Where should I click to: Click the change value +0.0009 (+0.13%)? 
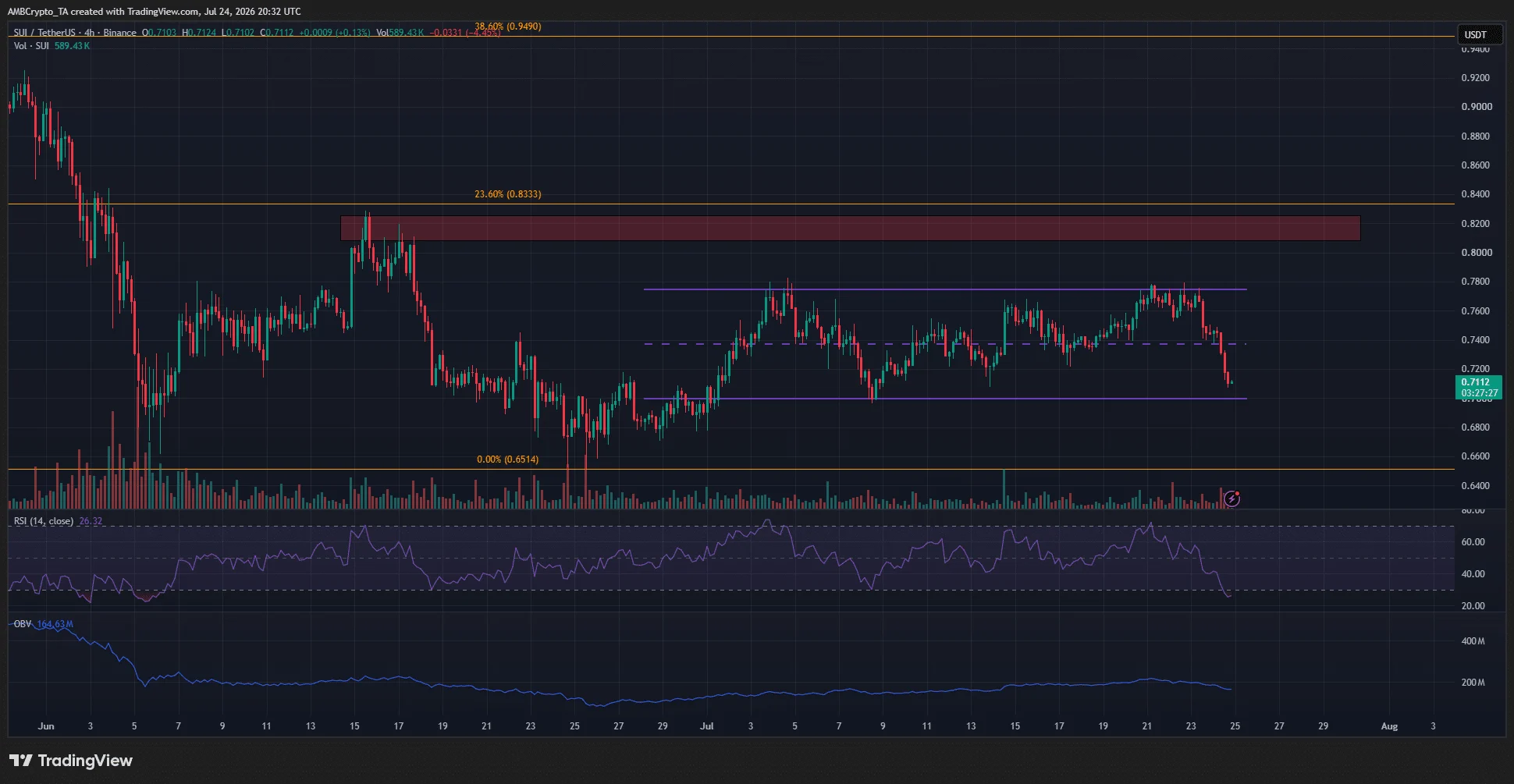[x=335, y=33]
